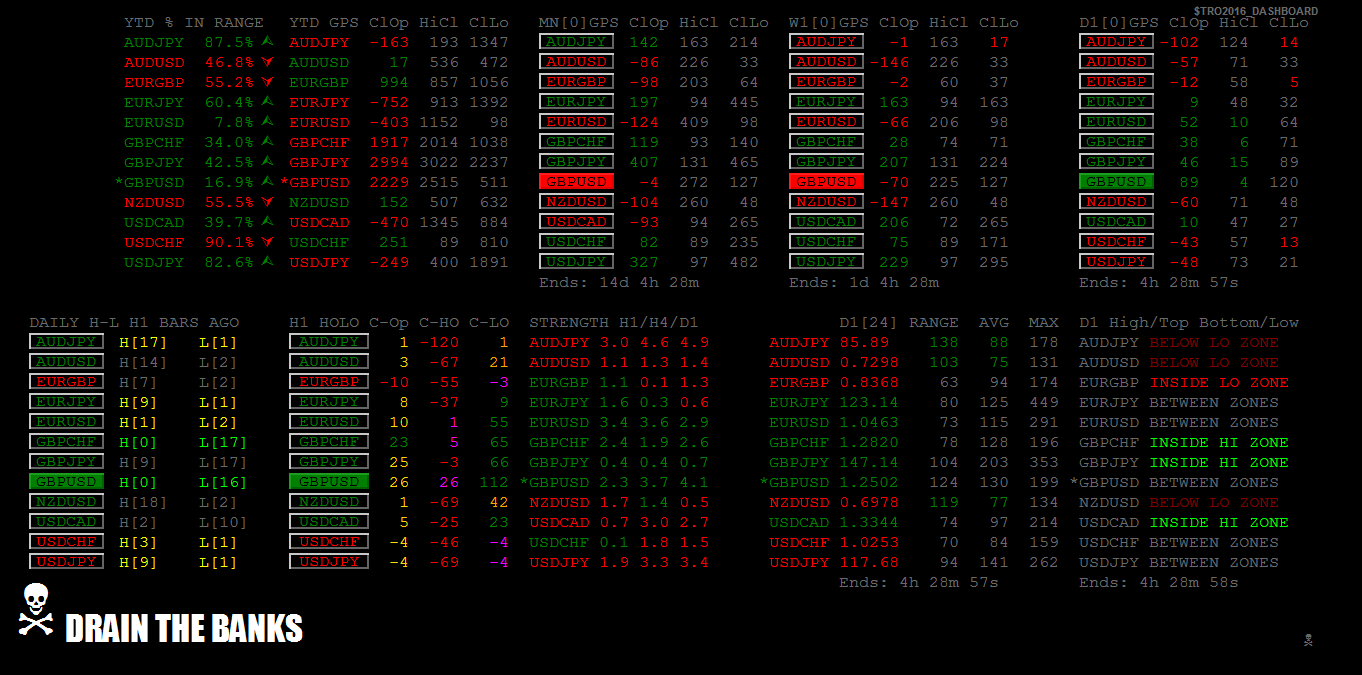The image size is (1362, 675).
Task: Select the green-filled GBPUSD box in D1[0]GPS
Action: point(1116,182)
